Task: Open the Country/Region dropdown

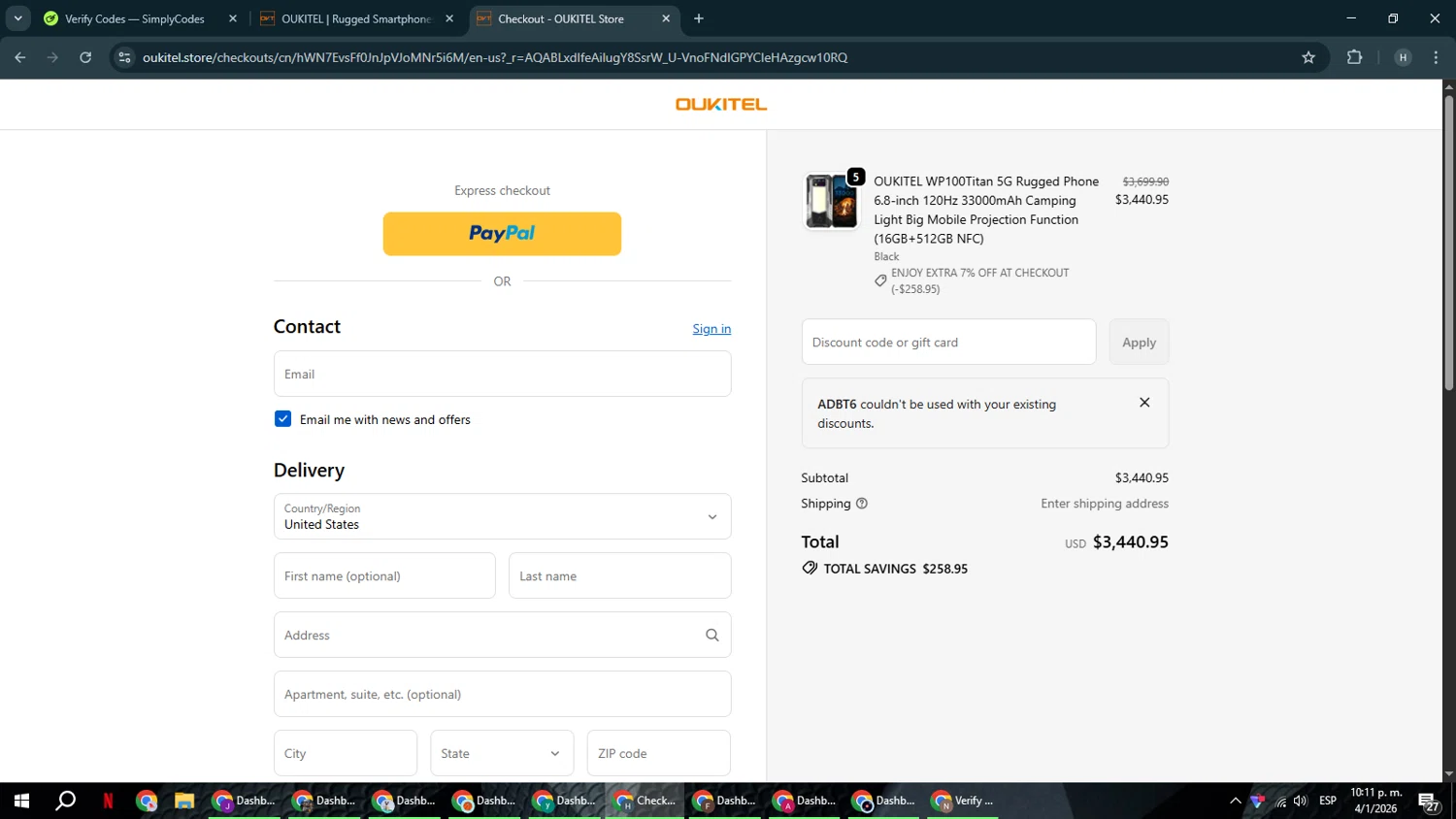Action: [502, 516]
